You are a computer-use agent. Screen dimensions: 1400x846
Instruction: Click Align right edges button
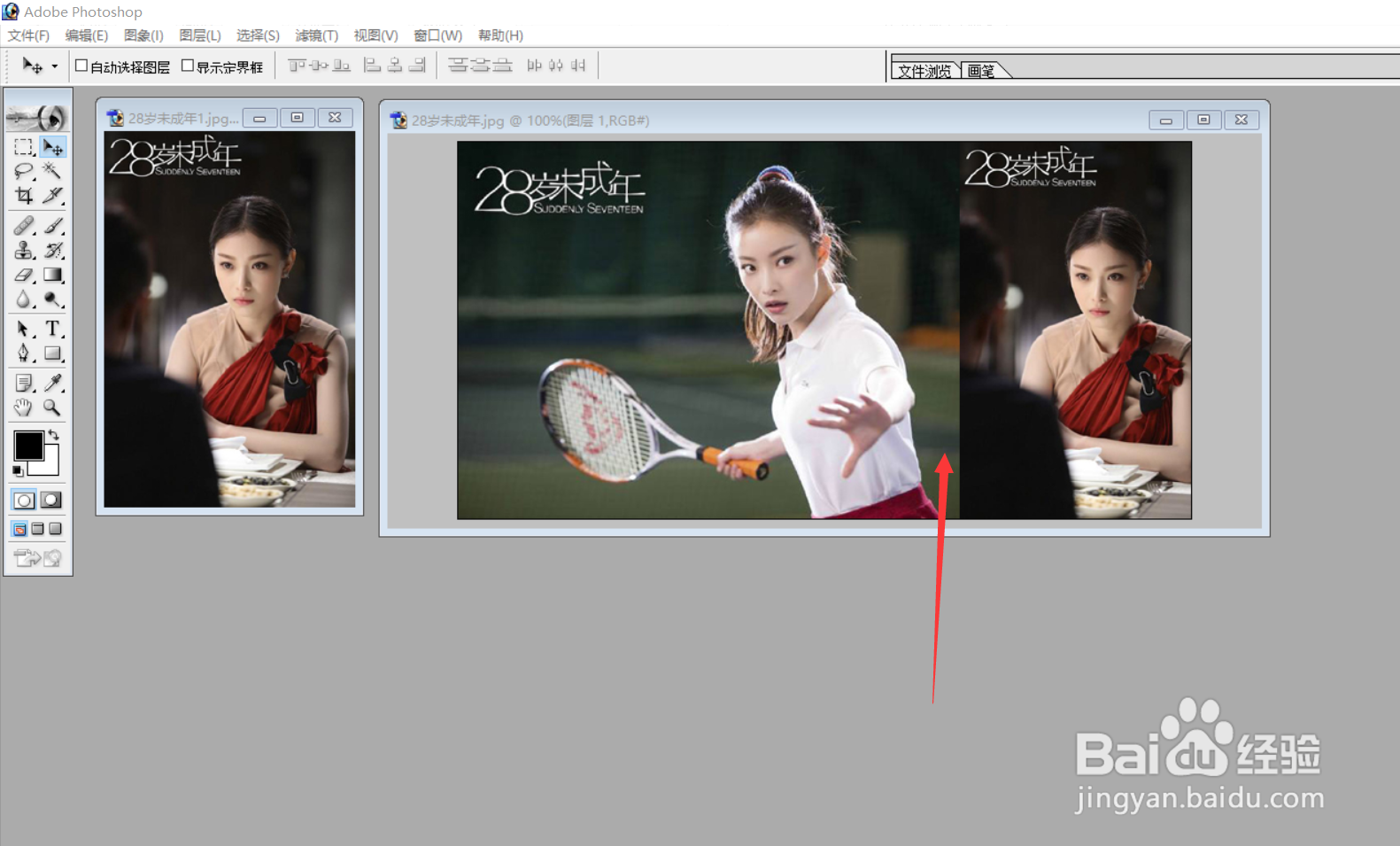tap(417, 66)
